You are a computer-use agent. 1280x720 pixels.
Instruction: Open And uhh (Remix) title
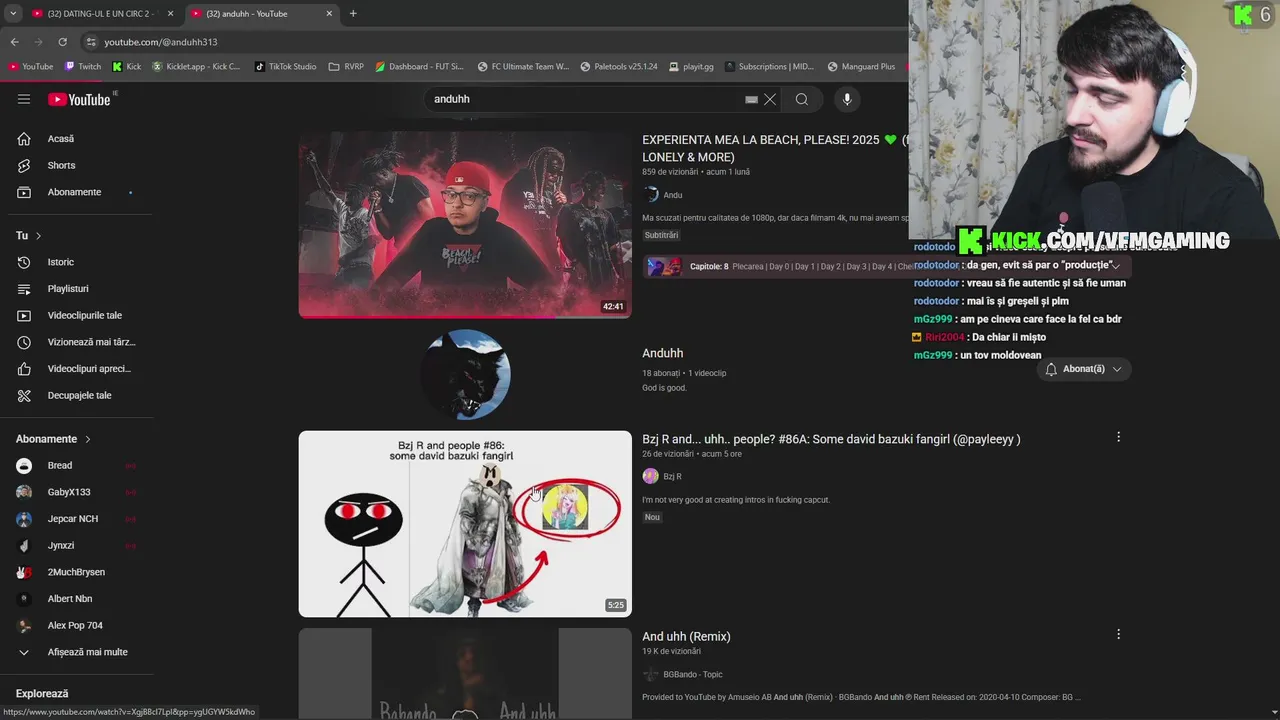click(686, 636)
